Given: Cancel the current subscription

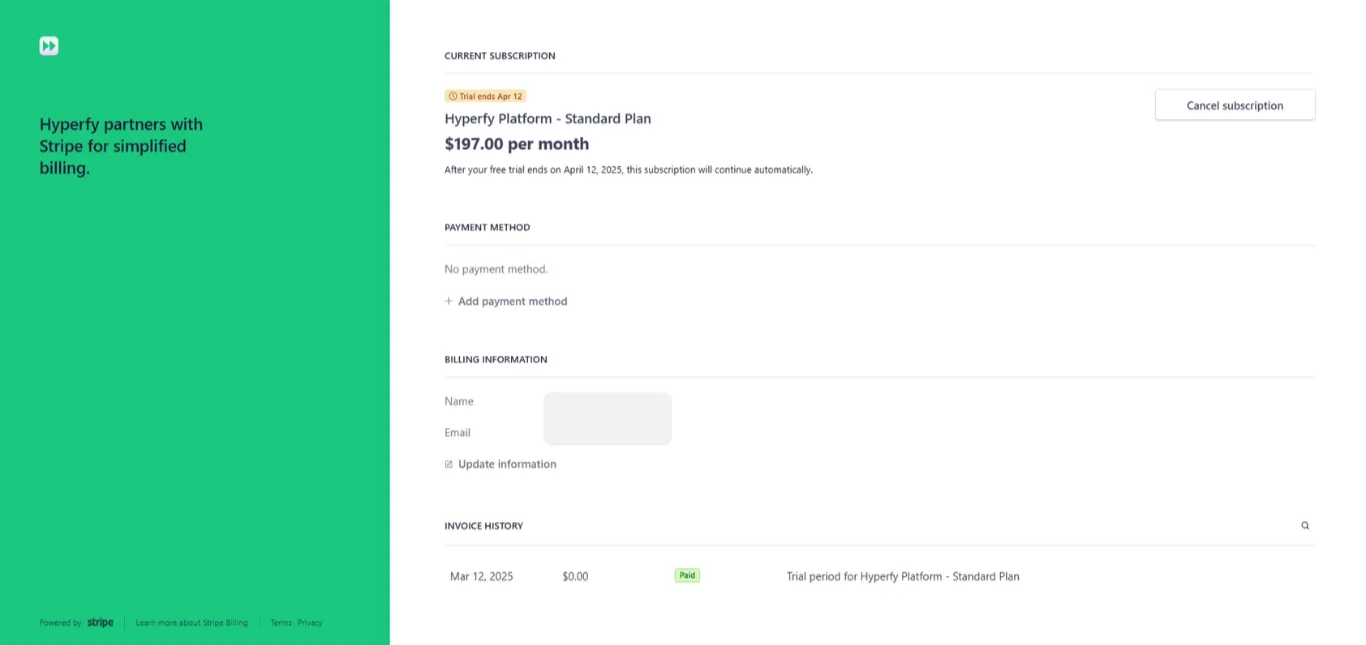Looking at the screenshot, I should click(x=1235, y=105).
